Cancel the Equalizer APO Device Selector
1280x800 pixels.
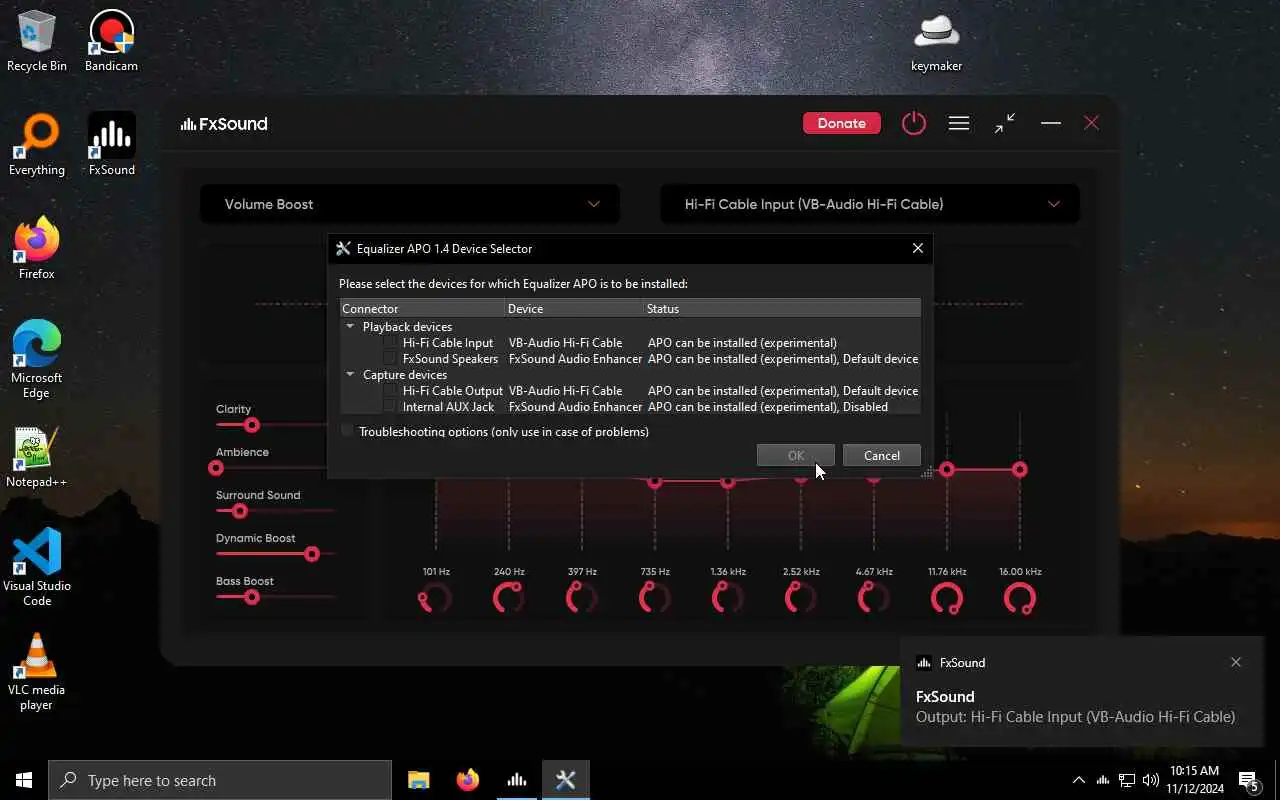(x=882, y=455)
